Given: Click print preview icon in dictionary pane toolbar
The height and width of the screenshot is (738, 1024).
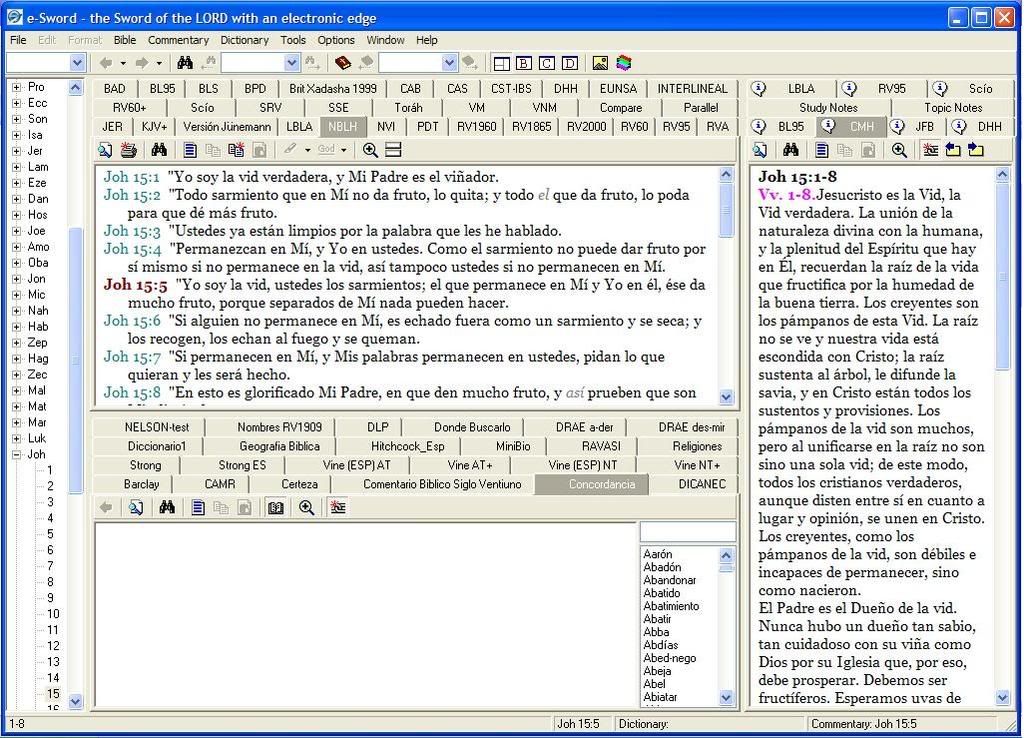Looking at the screenshot, I should click(136, 507).
